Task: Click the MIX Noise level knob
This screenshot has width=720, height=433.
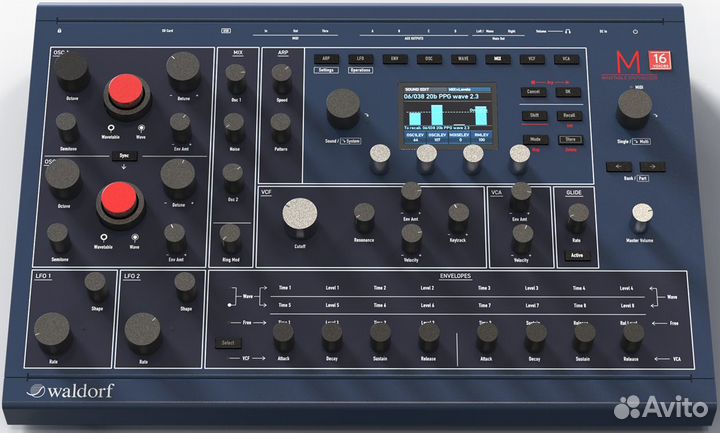Action: pyautogui.click(x=234, y=127)
